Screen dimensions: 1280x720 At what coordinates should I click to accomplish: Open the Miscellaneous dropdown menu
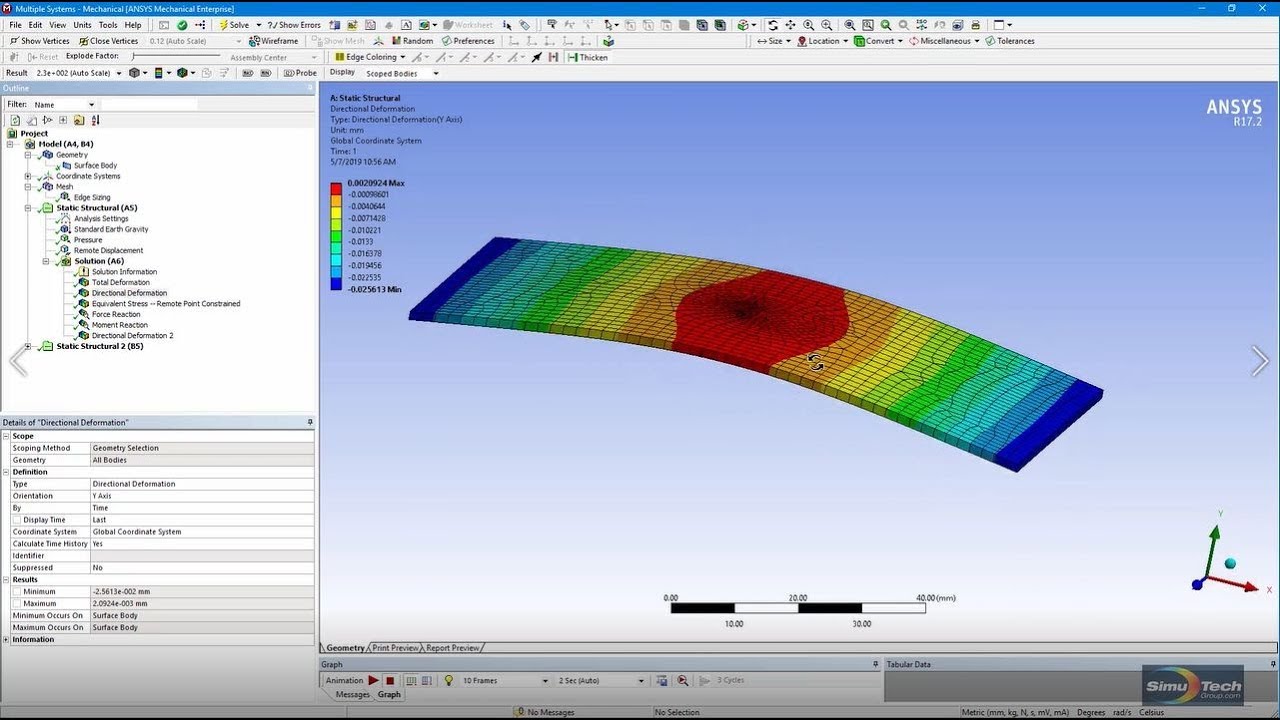coord(944,41)
